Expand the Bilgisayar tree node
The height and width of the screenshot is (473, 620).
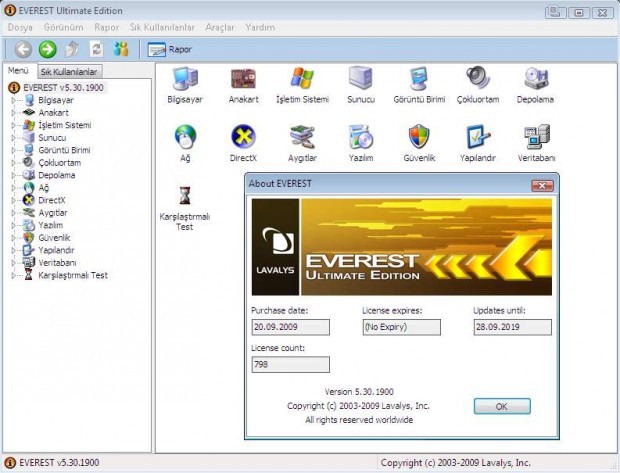[13, 100]
